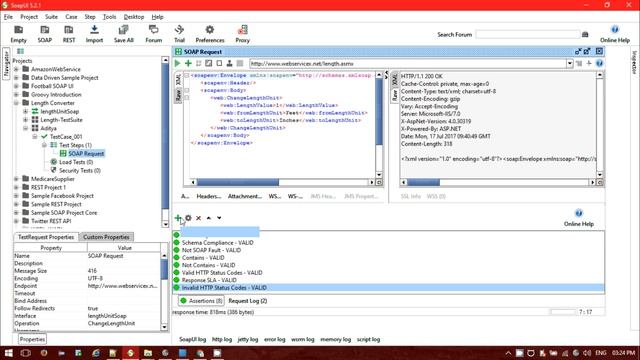Viewport: 640px width, 360px height.
Task: Toggle the Proxy setting icon
Action: [242, 34]
